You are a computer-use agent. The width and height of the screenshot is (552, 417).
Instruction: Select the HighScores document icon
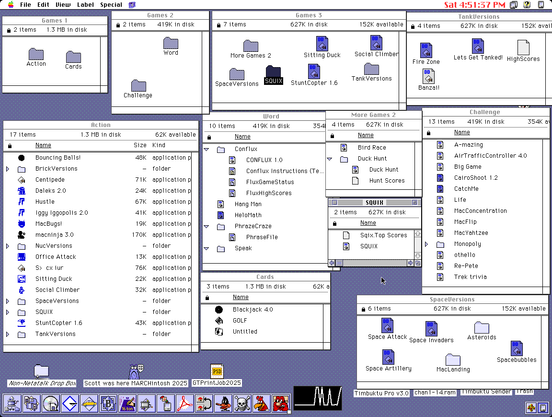523,48
